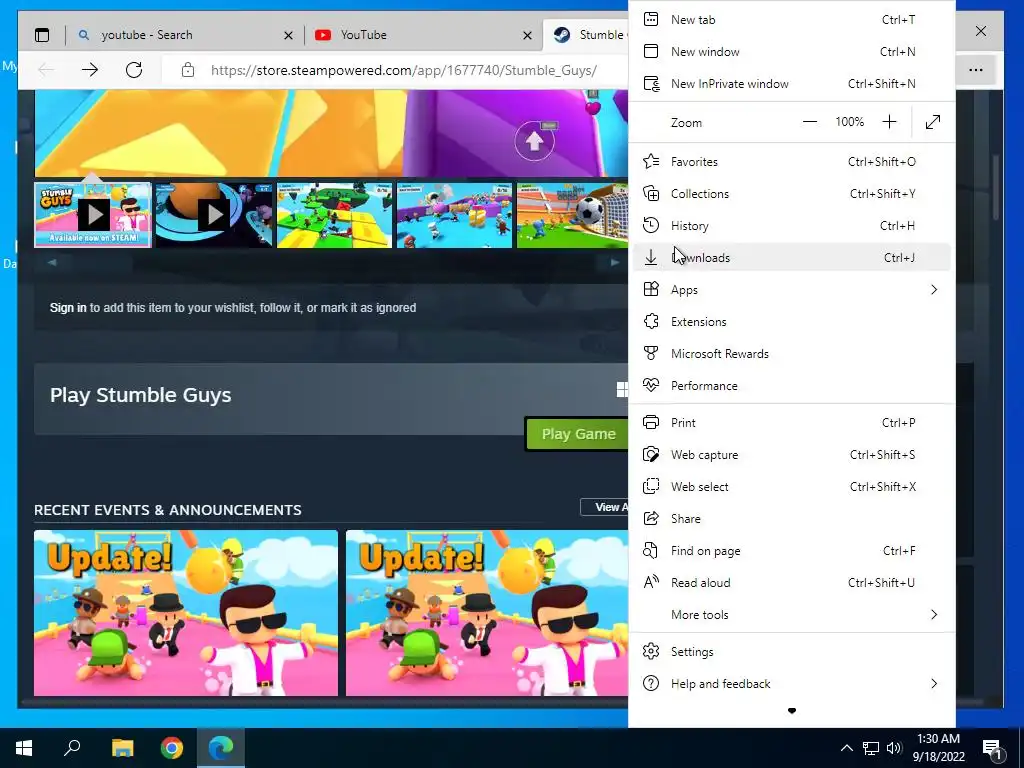This screenshot has width=1024, height=768.
Task: Click the Settings gear icon
Action: [x=651, y=652]
